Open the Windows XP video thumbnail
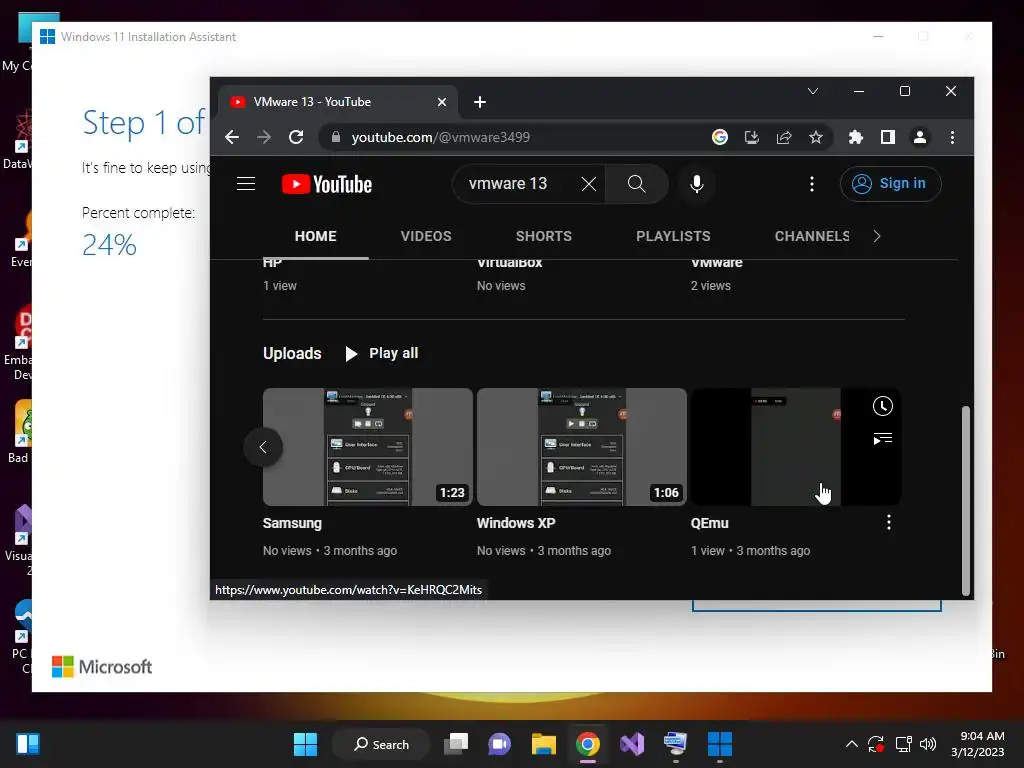 tap(581, 447)
